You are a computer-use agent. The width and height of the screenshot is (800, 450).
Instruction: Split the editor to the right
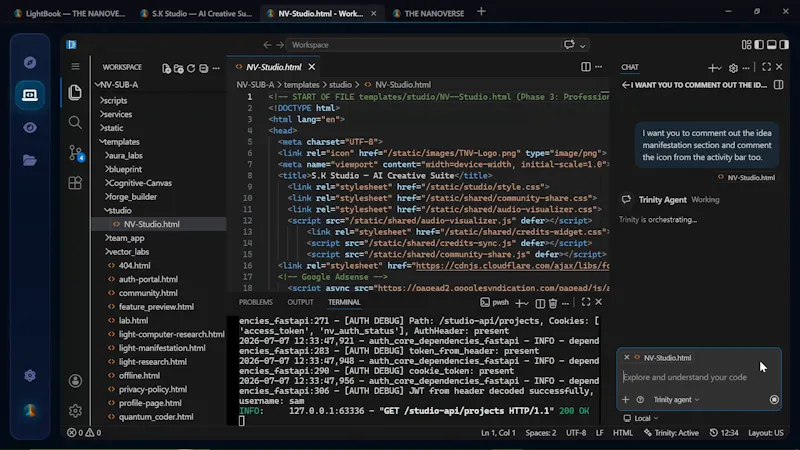[x=586, y=67]
